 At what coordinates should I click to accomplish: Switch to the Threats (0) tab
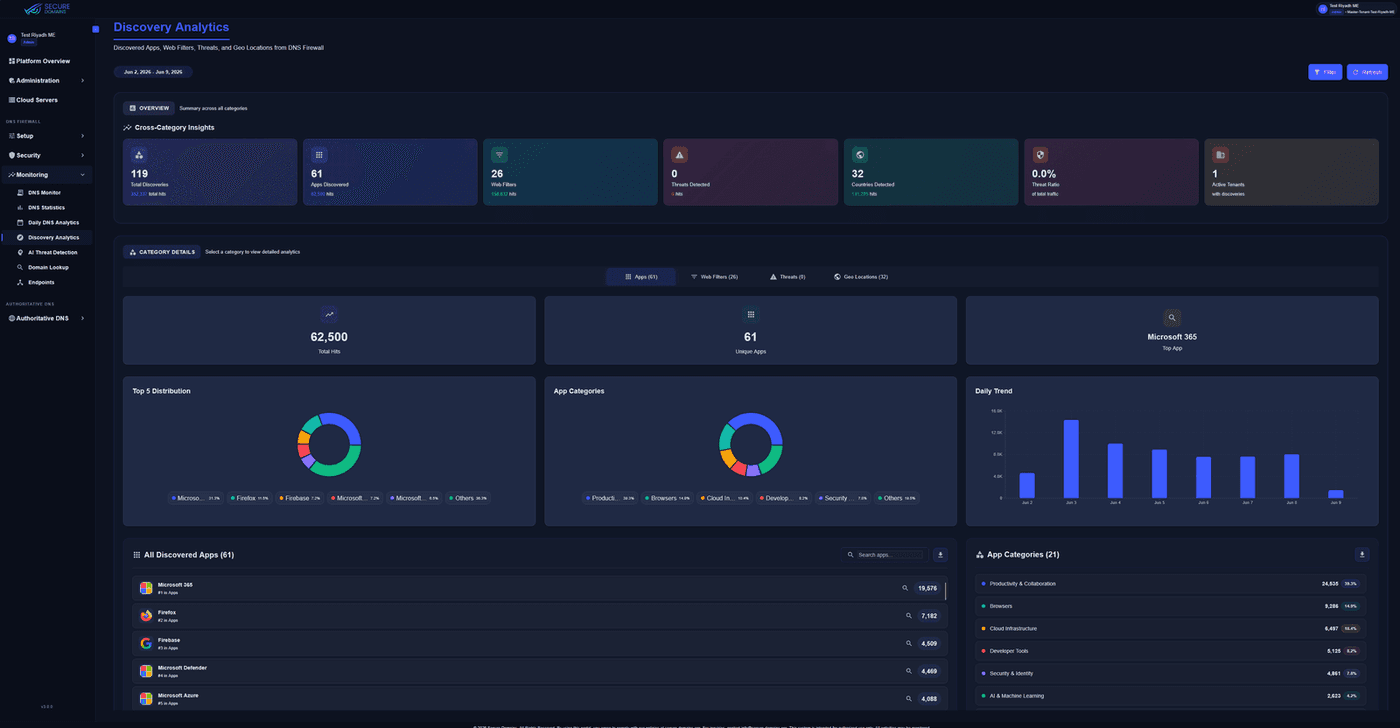coord(787,277)
